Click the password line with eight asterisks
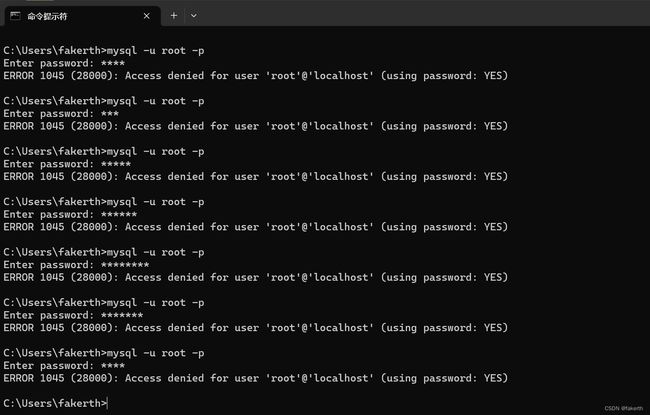650x415 pixels. [76, 265]
